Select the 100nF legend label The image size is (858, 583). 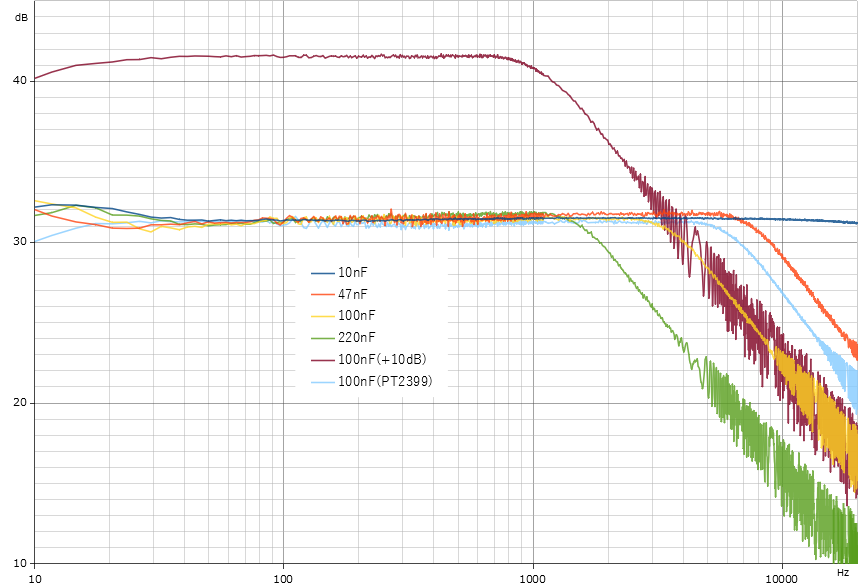[x=356, y=315]
